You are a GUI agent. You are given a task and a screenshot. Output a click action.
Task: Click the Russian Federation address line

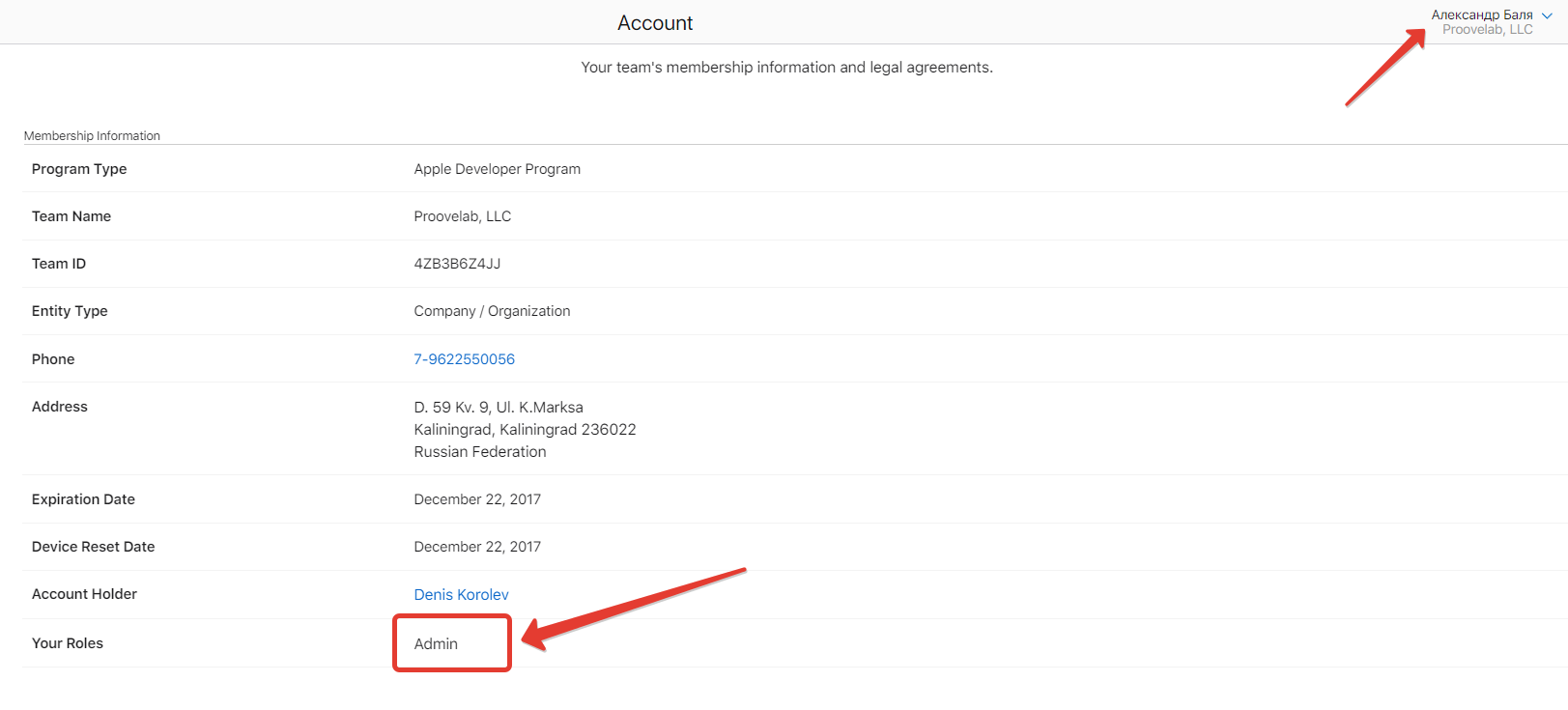480,452
